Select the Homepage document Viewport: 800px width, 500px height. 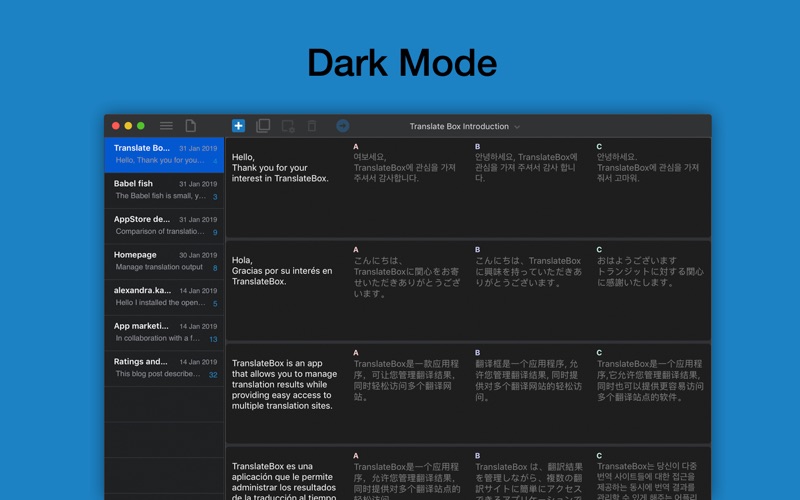pos(164,261)
